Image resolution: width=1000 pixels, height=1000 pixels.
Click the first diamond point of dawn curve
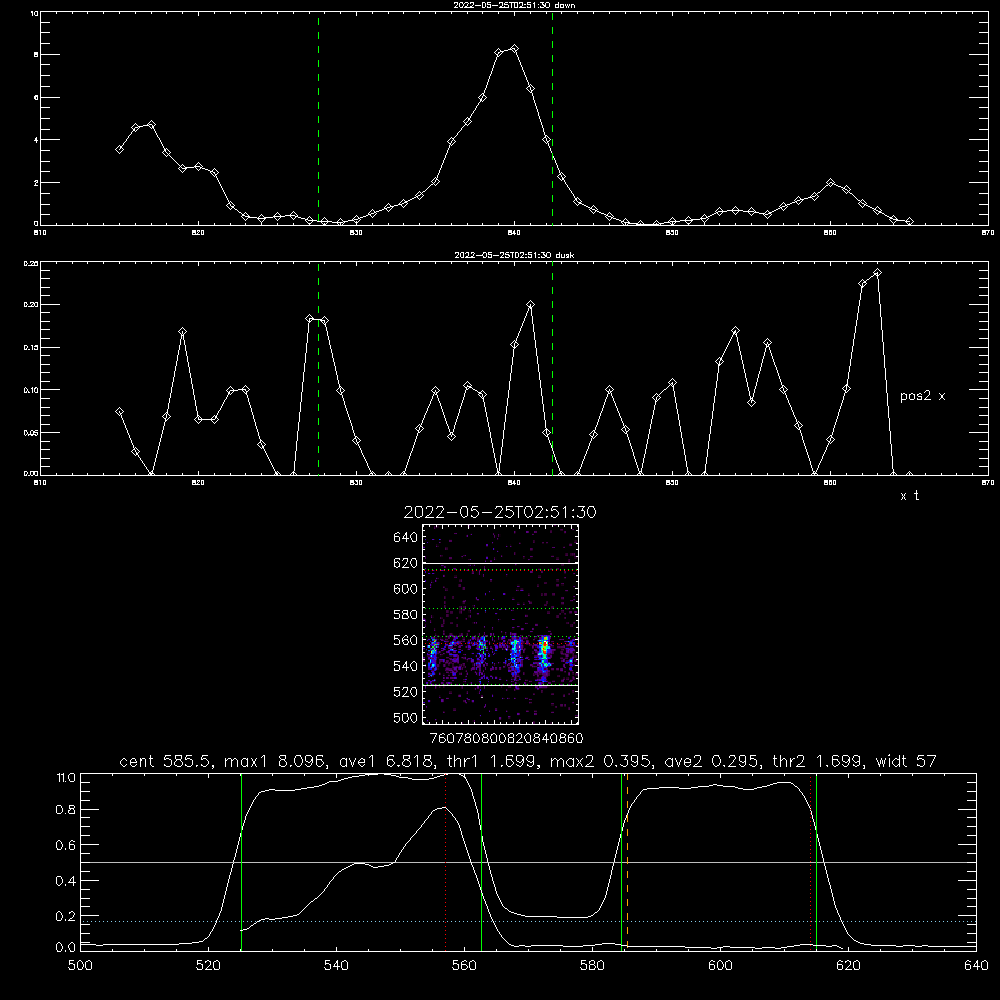[119, 149]
